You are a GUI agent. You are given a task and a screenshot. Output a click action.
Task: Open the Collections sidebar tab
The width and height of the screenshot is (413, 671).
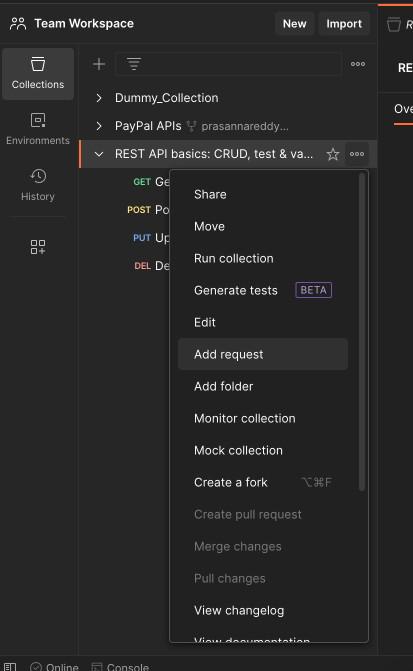click(x=38, y=74)
